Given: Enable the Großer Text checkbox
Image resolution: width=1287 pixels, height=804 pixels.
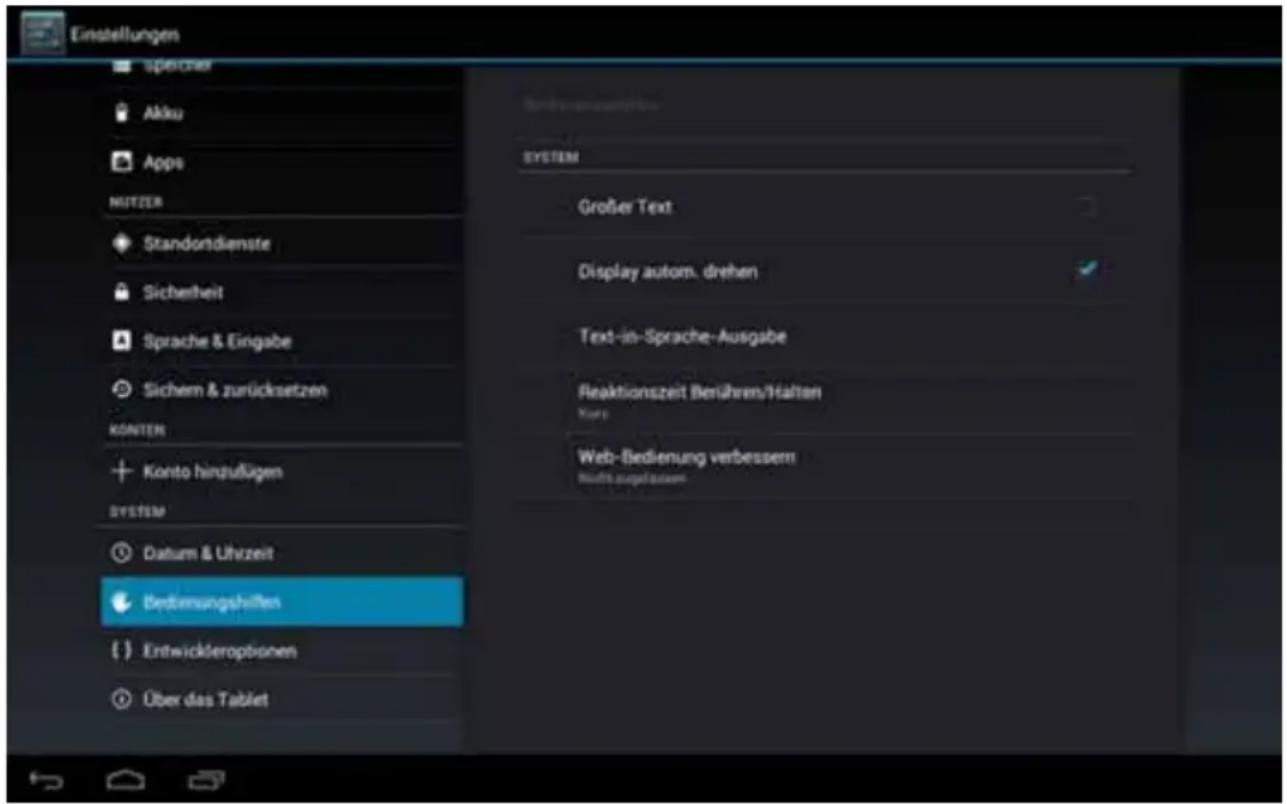Looking at the screenshot, I should (1087, 207).
